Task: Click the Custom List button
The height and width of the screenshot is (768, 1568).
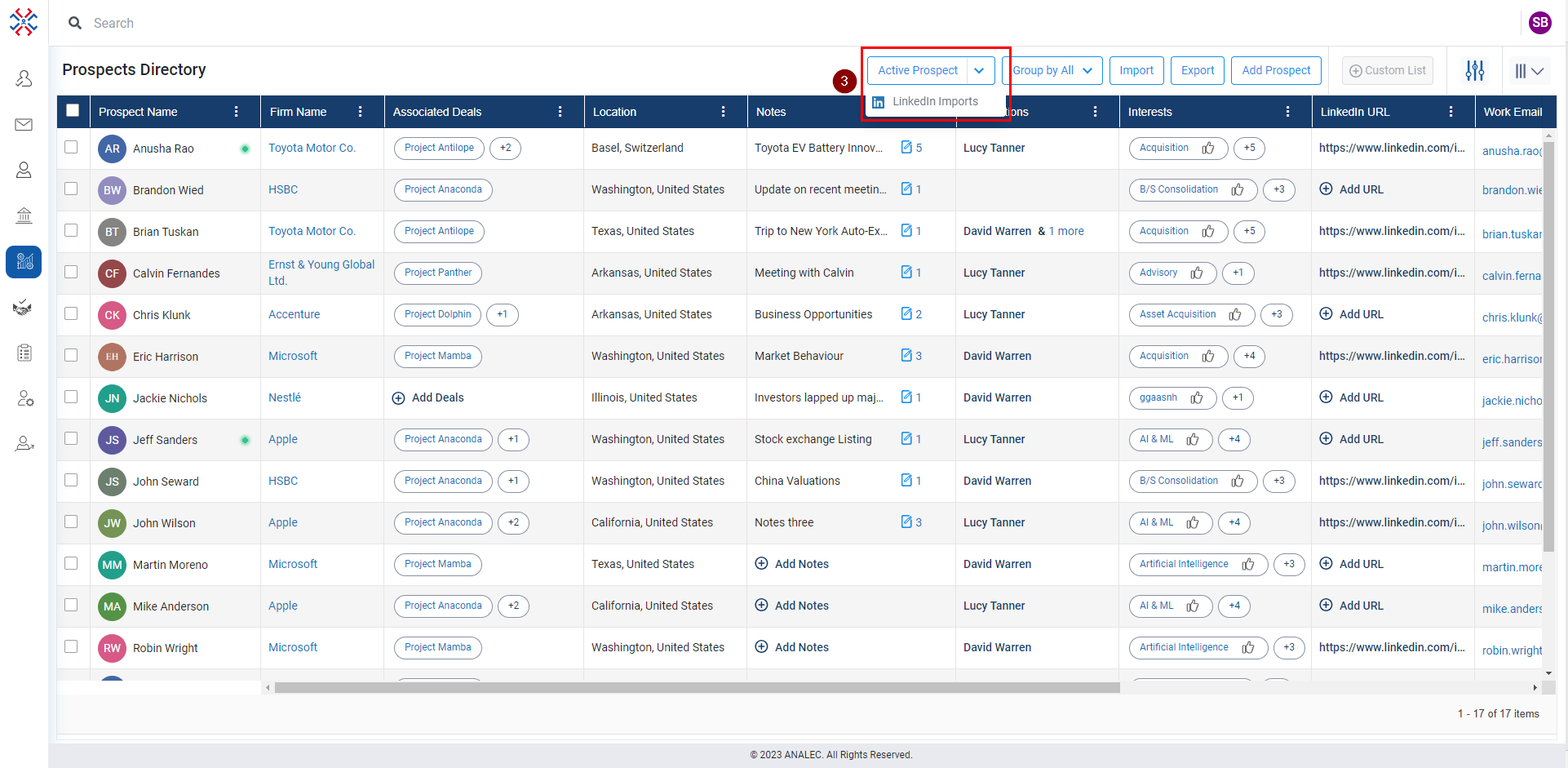Action: [1387, 70]
